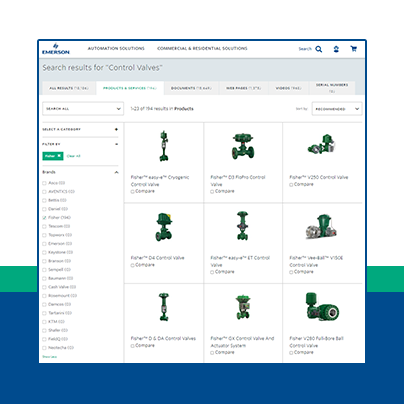Open the Search All dropdown
The image size is (404, 404).
(83, 109)
